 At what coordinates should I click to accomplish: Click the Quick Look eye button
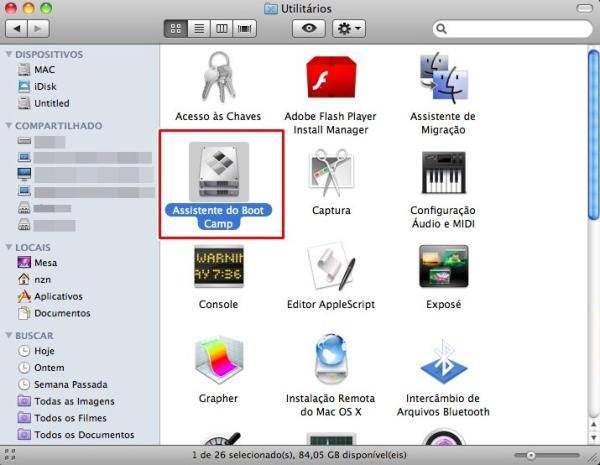click(309, 29)
